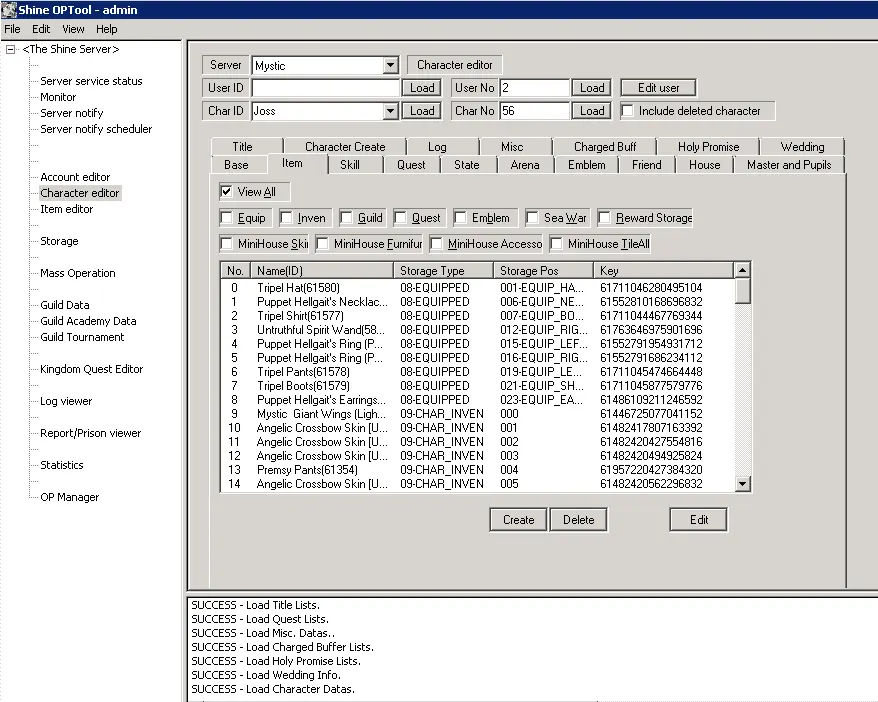This screenshot has width=878, height=702.
Task: Click Load next to Char ID
Action: 422,111
